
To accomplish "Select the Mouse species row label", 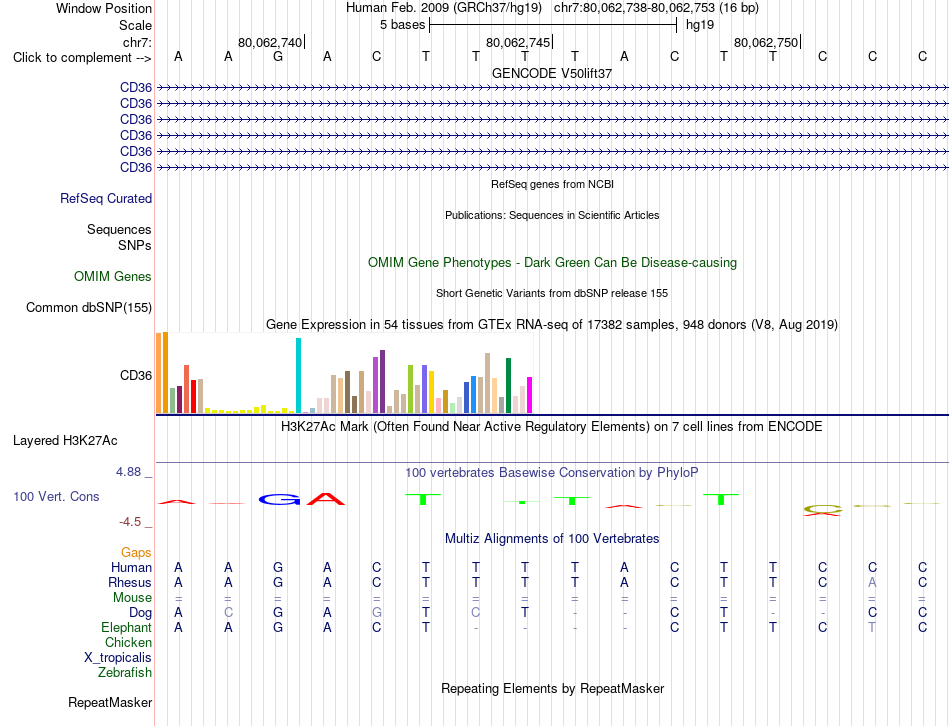I will coord(133,598).
